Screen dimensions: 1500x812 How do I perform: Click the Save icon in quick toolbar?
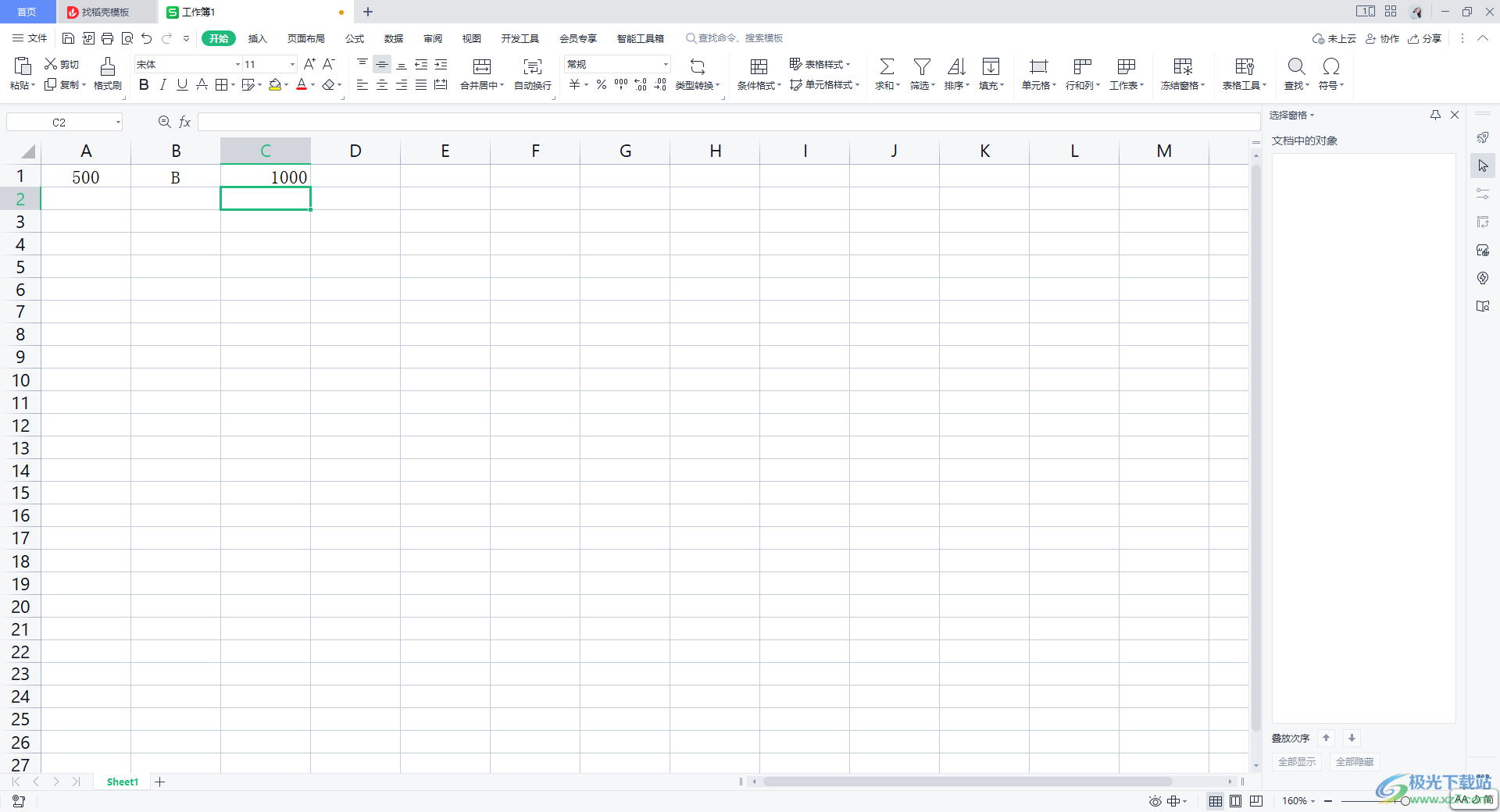pos(68,38)
